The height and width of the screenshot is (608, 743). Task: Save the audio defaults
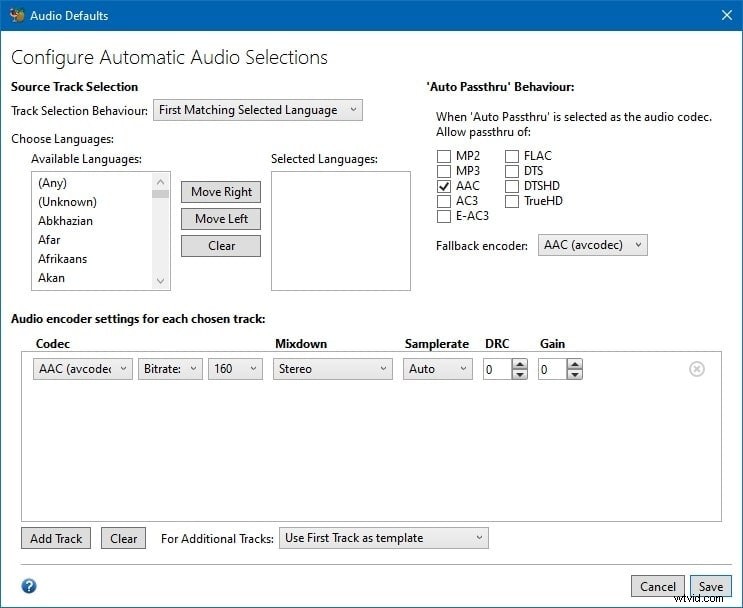point(710,587)
